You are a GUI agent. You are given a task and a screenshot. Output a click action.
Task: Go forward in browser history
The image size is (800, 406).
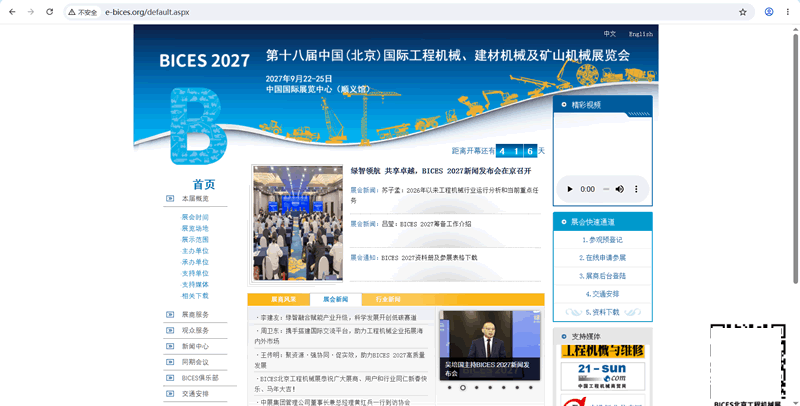[x=31, y=12]
